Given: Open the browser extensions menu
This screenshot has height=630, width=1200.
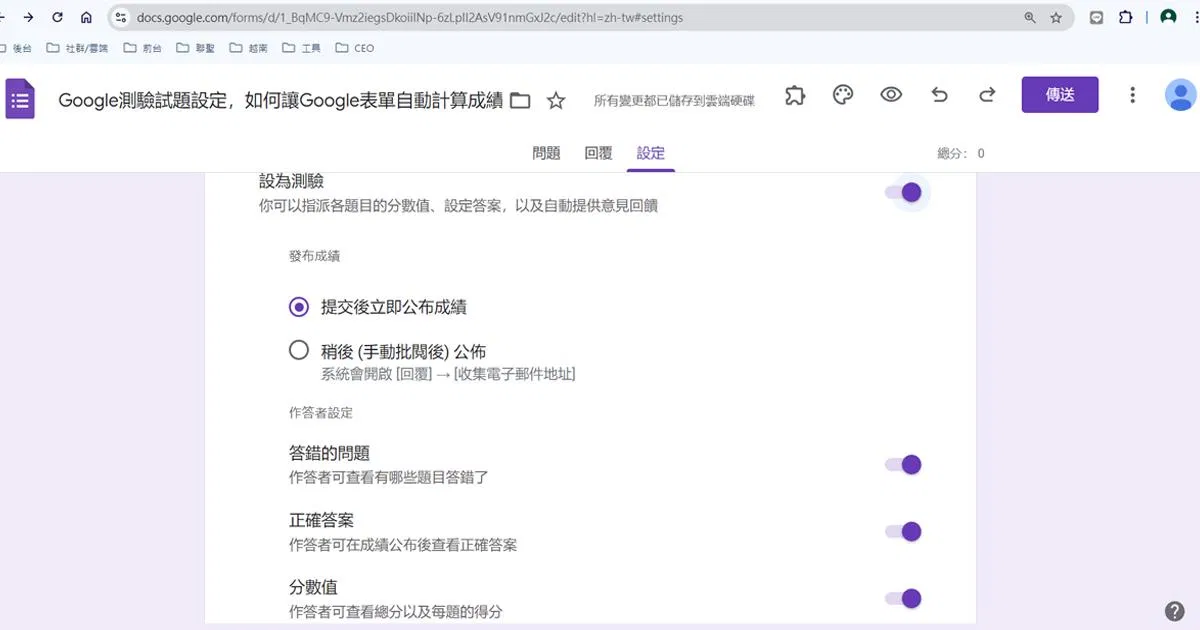Looking at the screenshot, I should [1125, 17].
